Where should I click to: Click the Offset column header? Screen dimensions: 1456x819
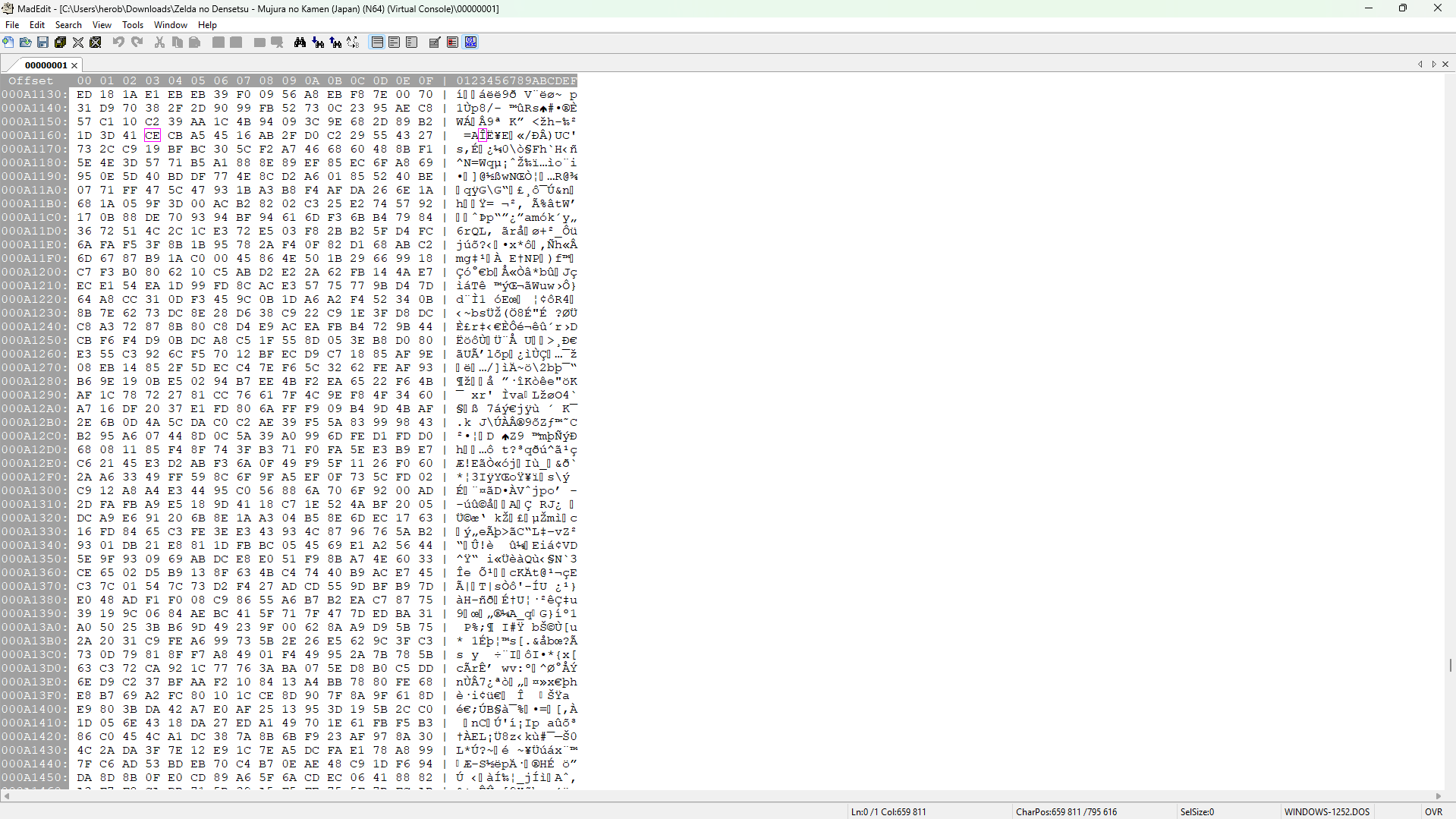pyautogui.click(x=31, y=80)
